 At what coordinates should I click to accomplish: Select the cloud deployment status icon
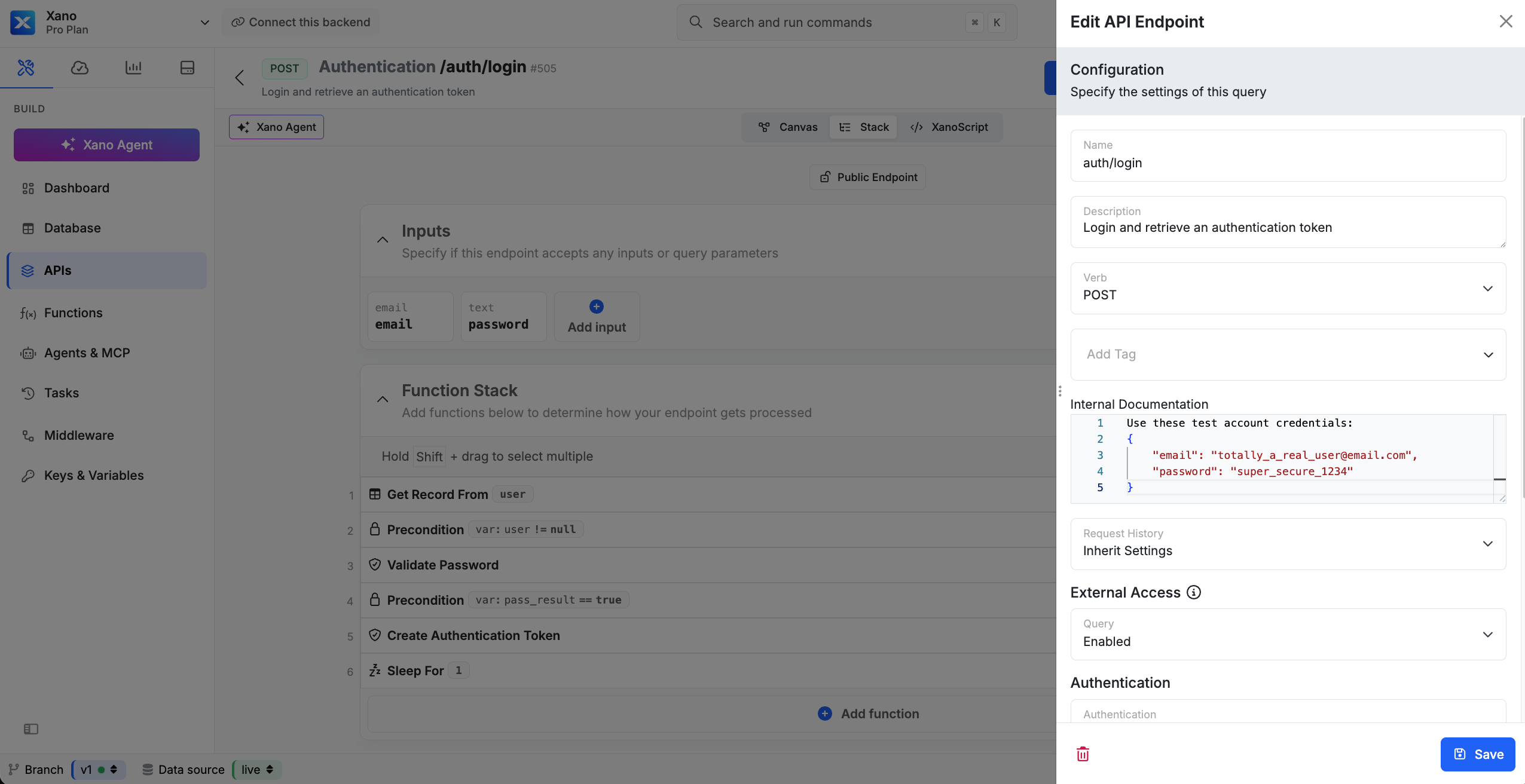[x=80, y=68]
